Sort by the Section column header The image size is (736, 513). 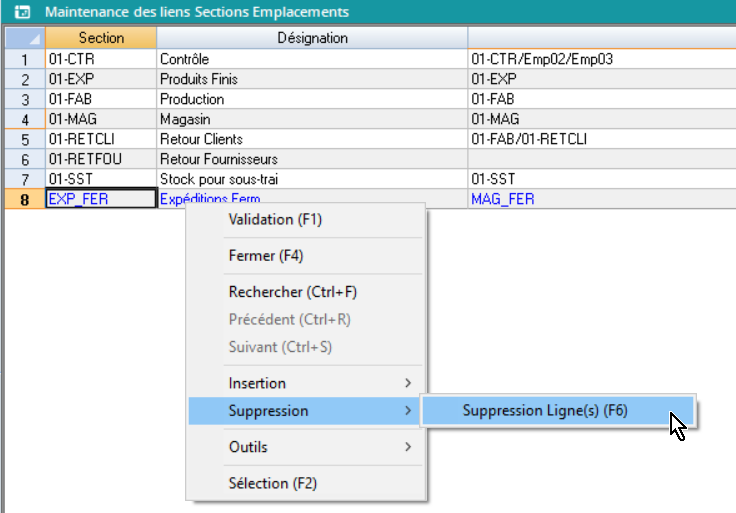pos(101,38)
